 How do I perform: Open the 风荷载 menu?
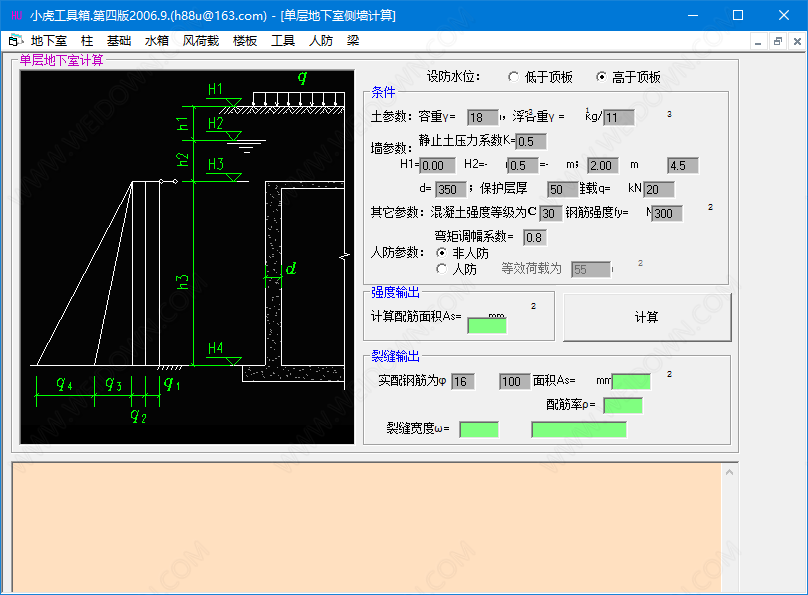[201, 41]
